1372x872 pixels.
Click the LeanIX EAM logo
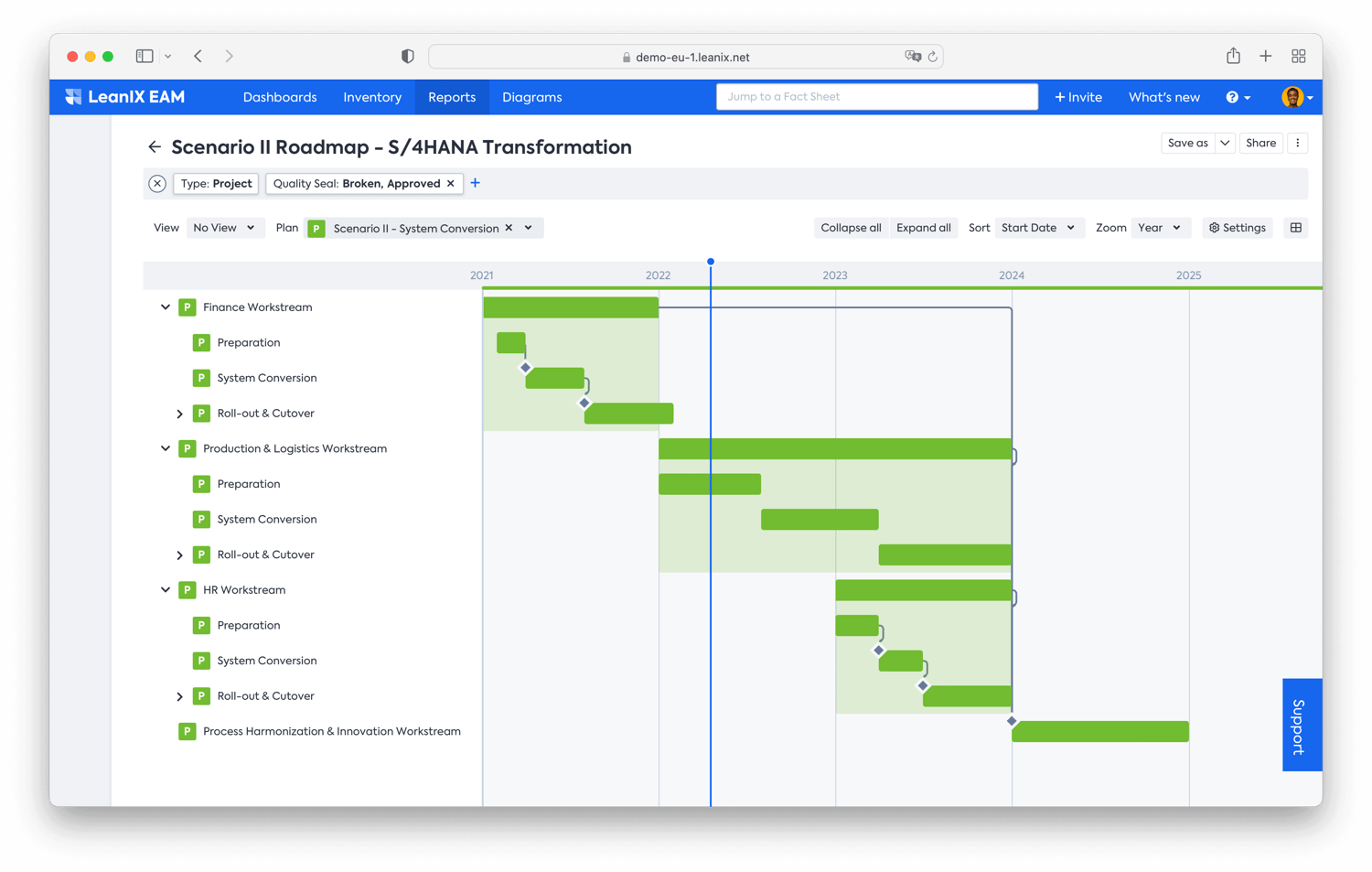pos(124,97)
